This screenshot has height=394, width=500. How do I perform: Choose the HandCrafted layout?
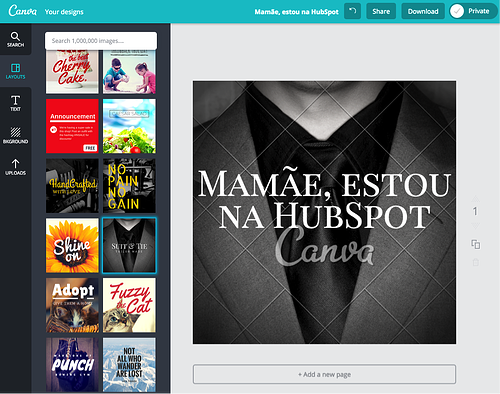(x=72, y=186)
